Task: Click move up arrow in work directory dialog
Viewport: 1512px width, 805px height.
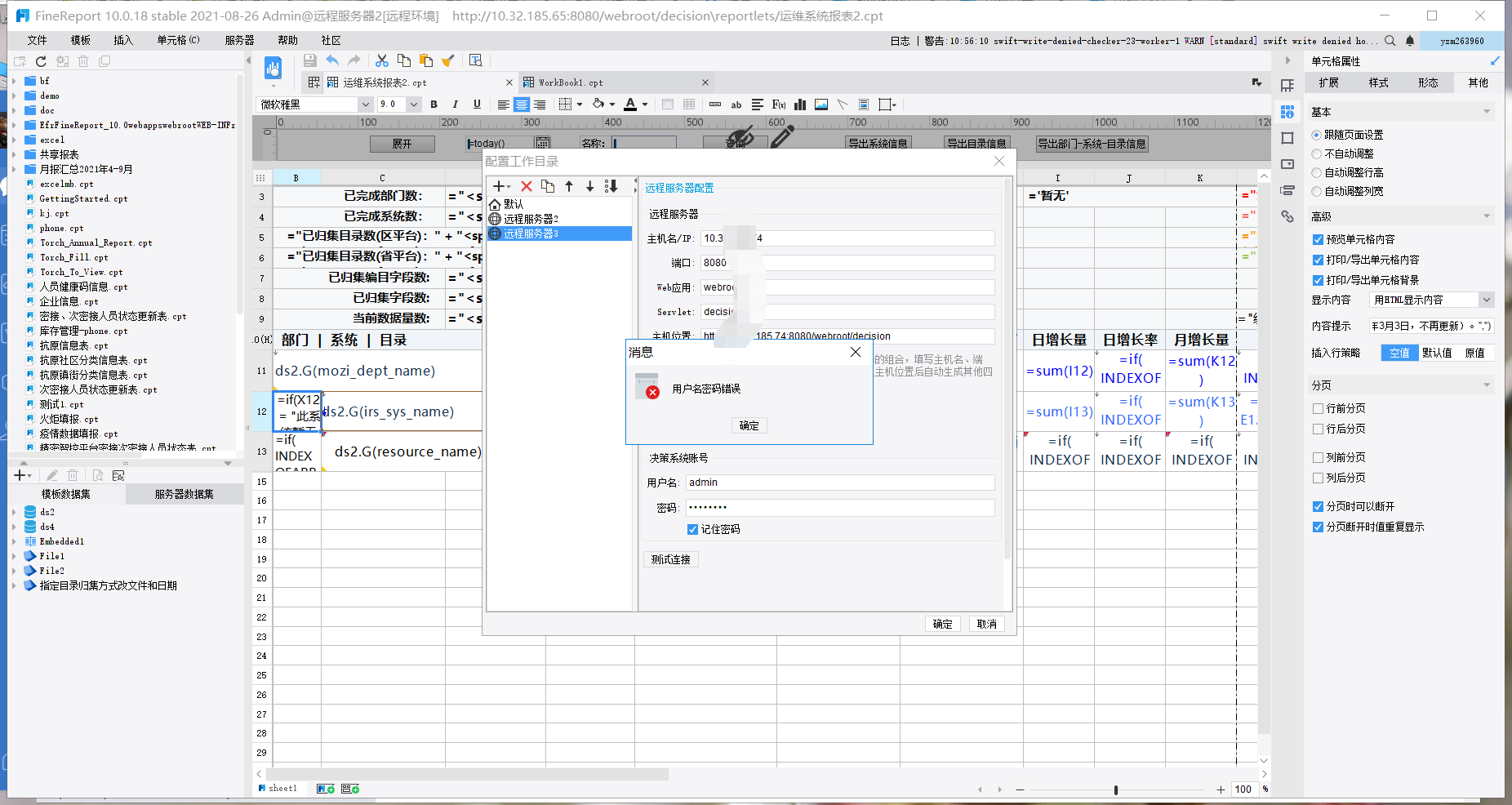Action: coord(569,186)
